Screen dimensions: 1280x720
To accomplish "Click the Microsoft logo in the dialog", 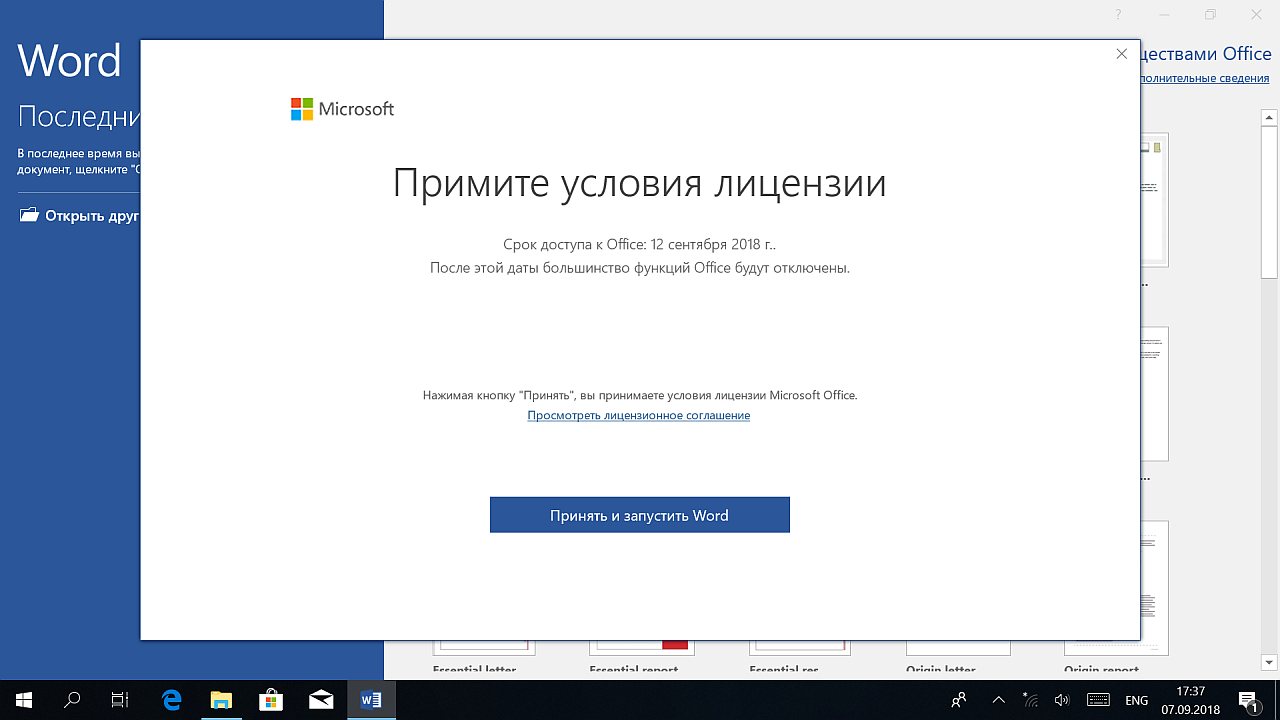I will click(x=342, y=109).
